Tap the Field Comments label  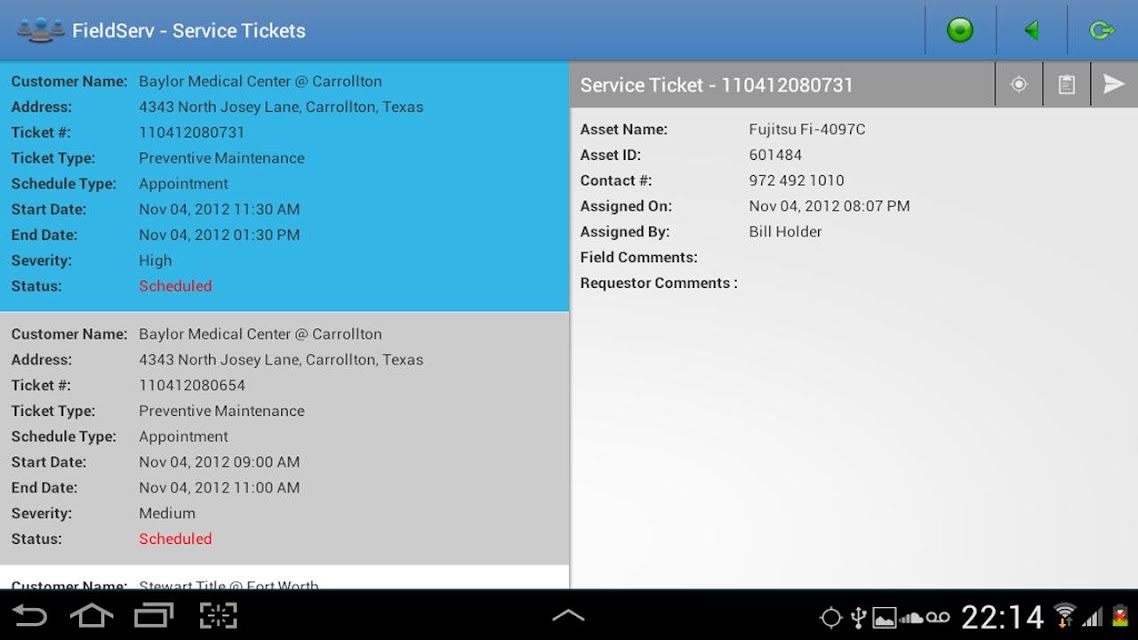click(x=639, y=258)
